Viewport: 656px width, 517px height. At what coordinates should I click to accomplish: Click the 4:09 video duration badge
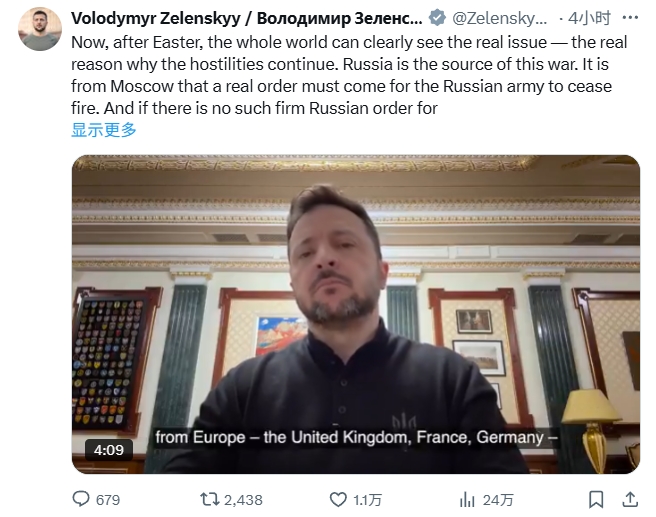[108, 449]
